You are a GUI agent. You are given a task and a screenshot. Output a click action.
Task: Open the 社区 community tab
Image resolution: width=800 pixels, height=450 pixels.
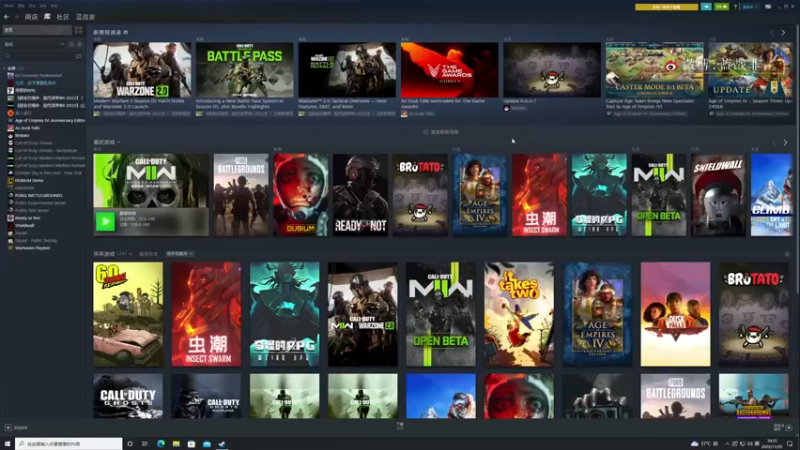[x=63, y=17]
